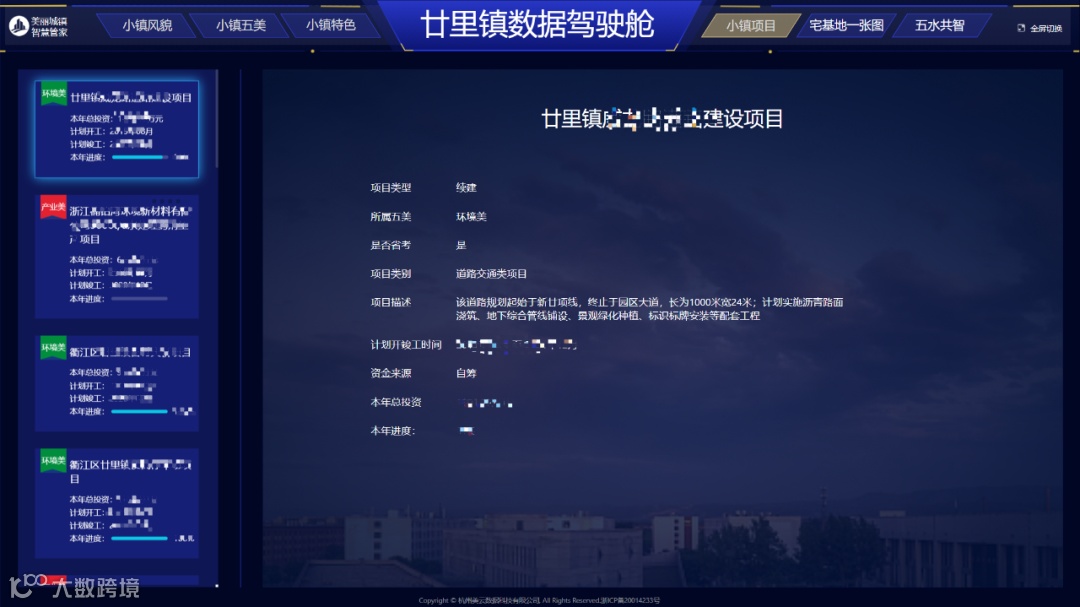Open the 衢江区廿里镇 project card

(x=116, y=503)
